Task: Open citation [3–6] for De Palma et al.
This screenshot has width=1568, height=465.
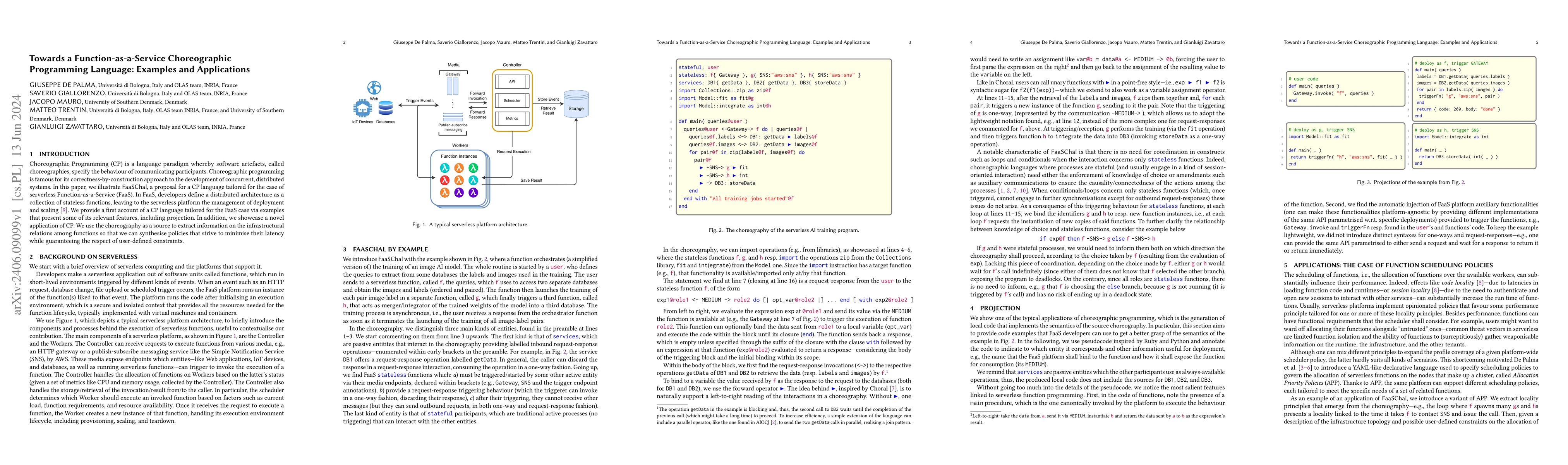Action: click(1306, 367)
